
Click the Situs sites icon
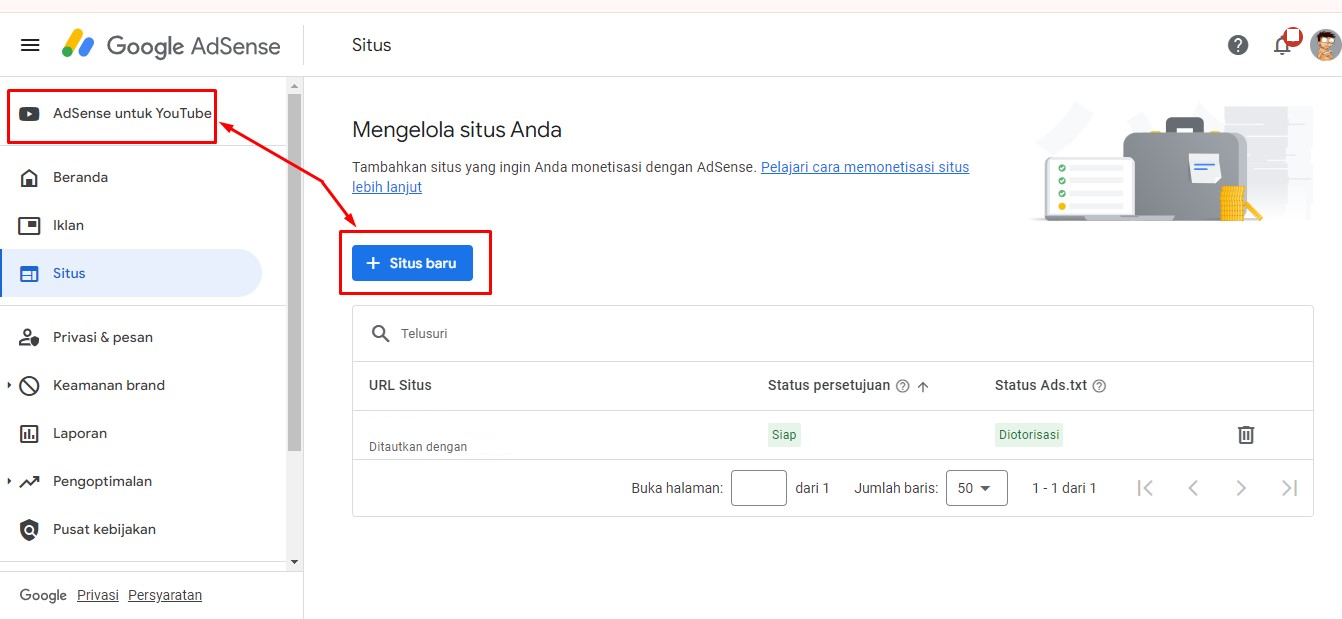pos(30,274)
